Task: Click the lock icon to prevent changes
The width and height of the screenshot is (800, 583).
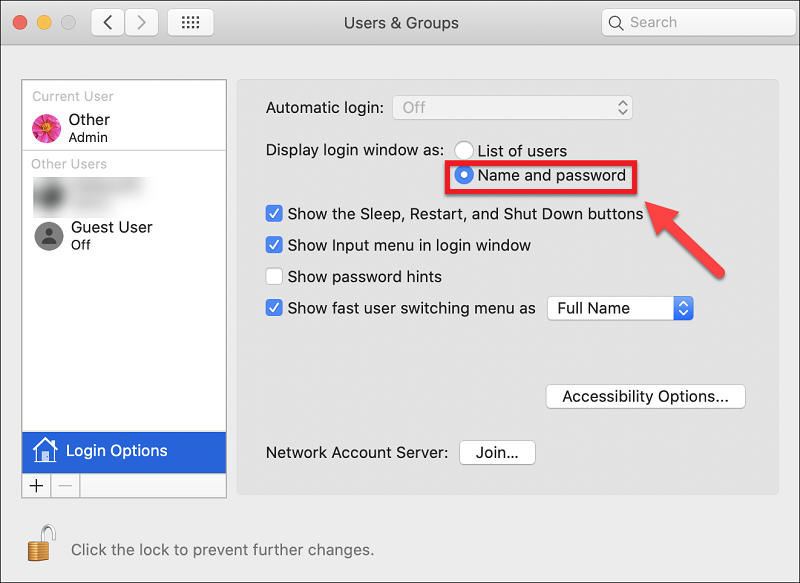Action: (39, 545)
